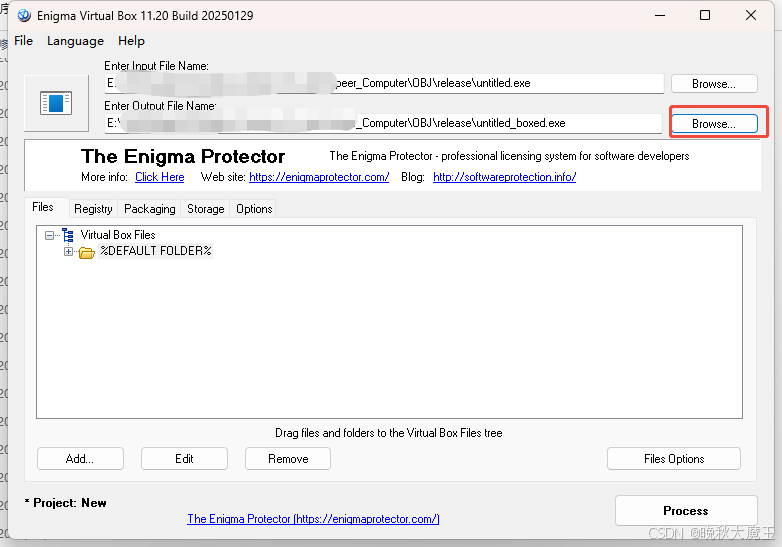Viewport: 782px width, 547px height.
Task: Open the https://enigmaprotector.com/ web site link
Action: [319, 177]
